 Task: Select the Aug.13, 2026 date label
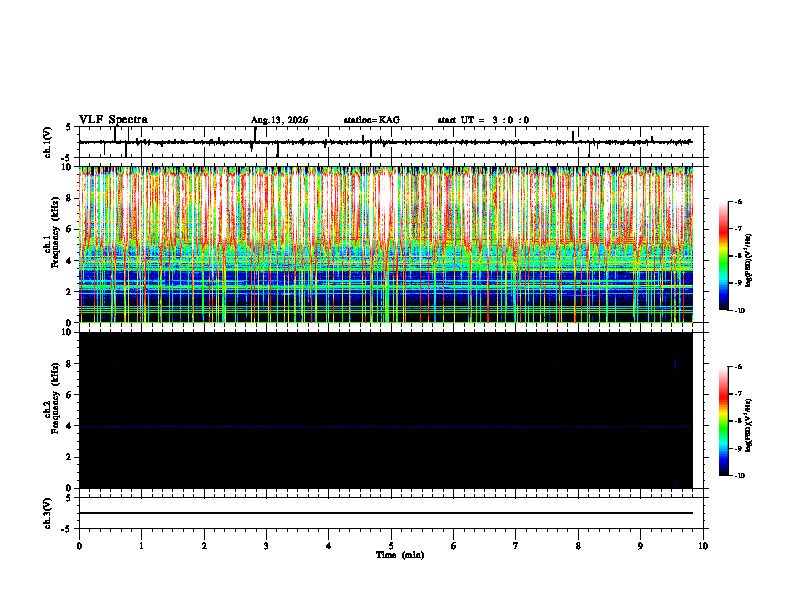pyautogui.click(x=279, y=120)
